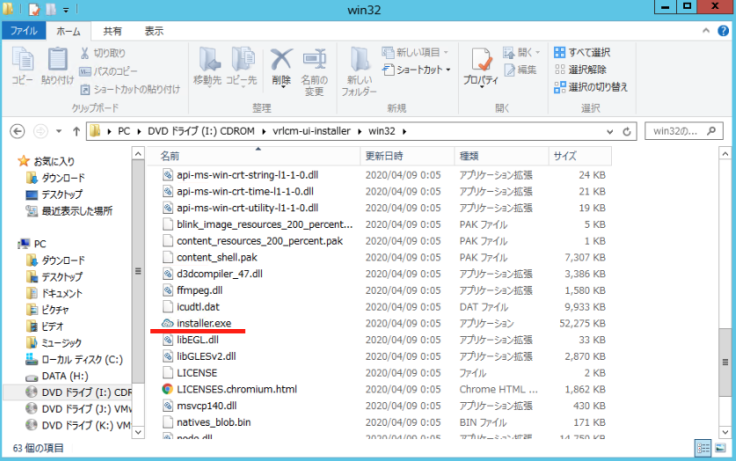Click the Rename icon
The height and width of the screenshot is (461, 736).
tap(314, 60)
